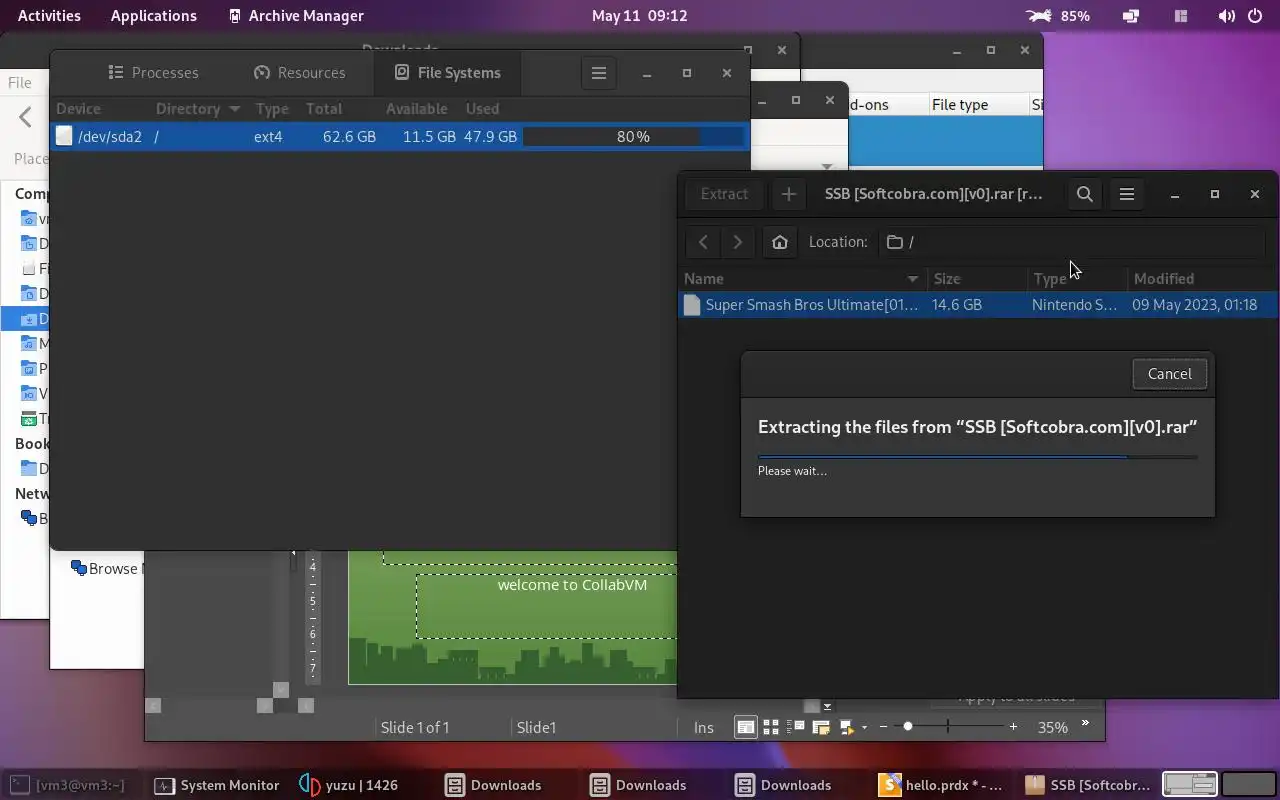
Task: Open the System Monitor hamburger menu
Action: click(x=599, y=73)
